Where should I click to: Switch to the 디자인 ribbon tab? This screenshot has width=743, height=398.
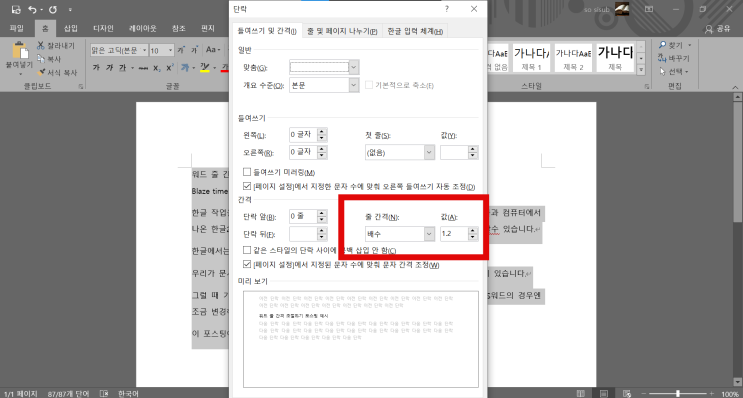pyautogui.click(x=103, y=28)
